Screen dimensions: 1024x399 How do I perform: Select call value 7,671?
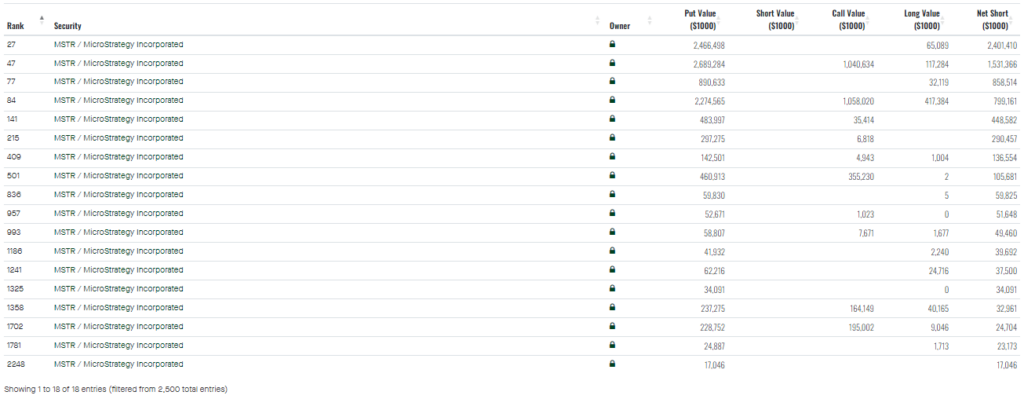[x=865, y=233]
